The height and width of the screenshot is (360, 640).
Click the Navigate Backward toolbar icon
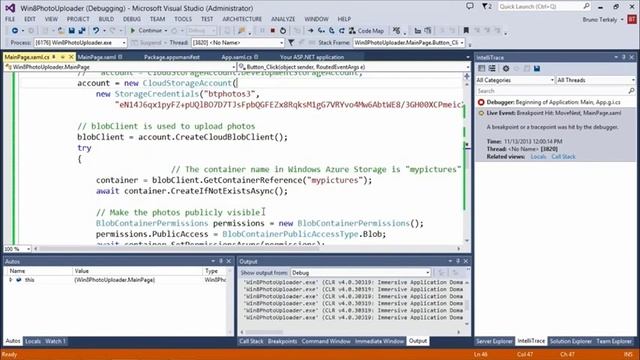point(15,31)
